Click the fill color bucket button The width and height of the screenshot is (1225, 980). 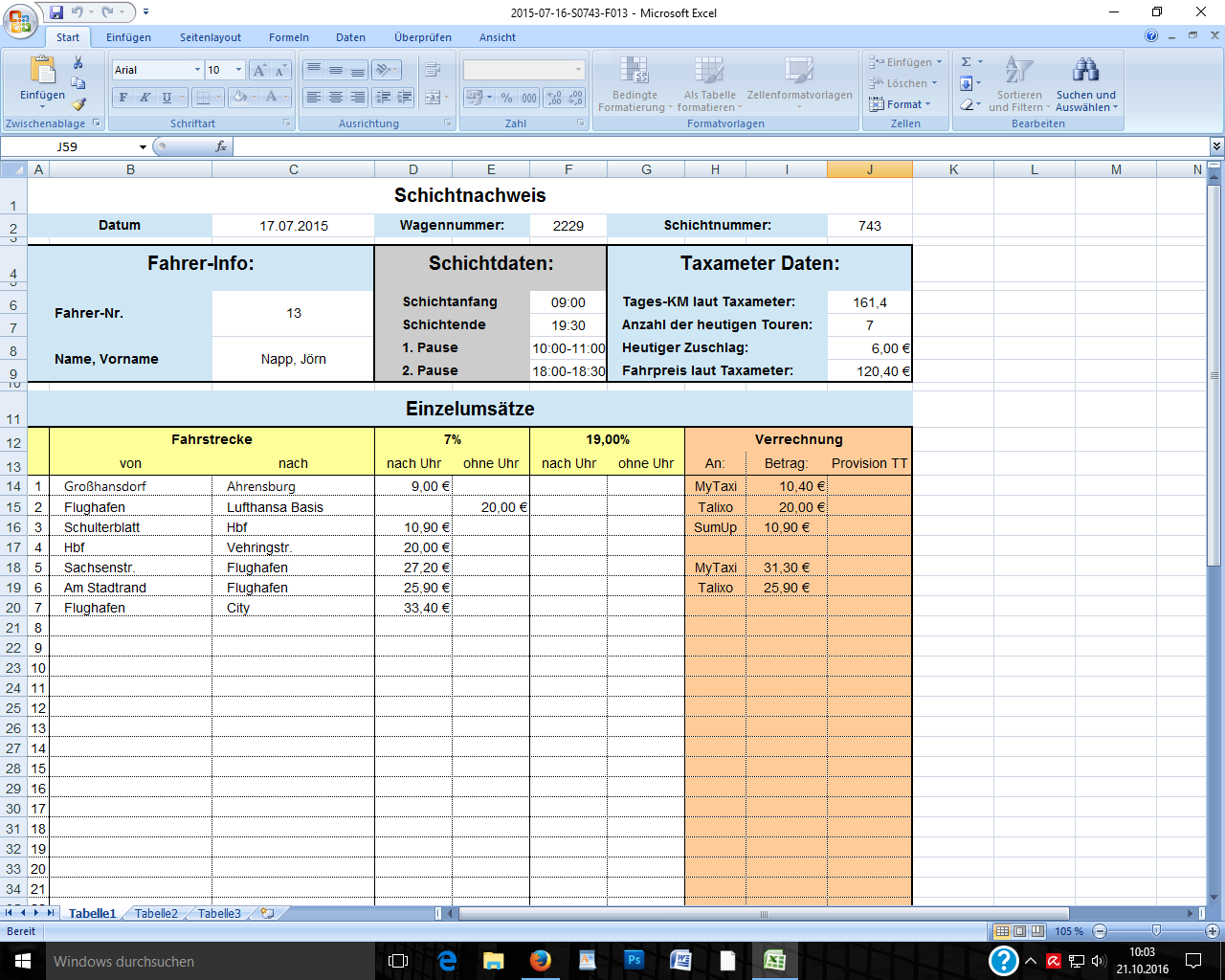[239, 98]
